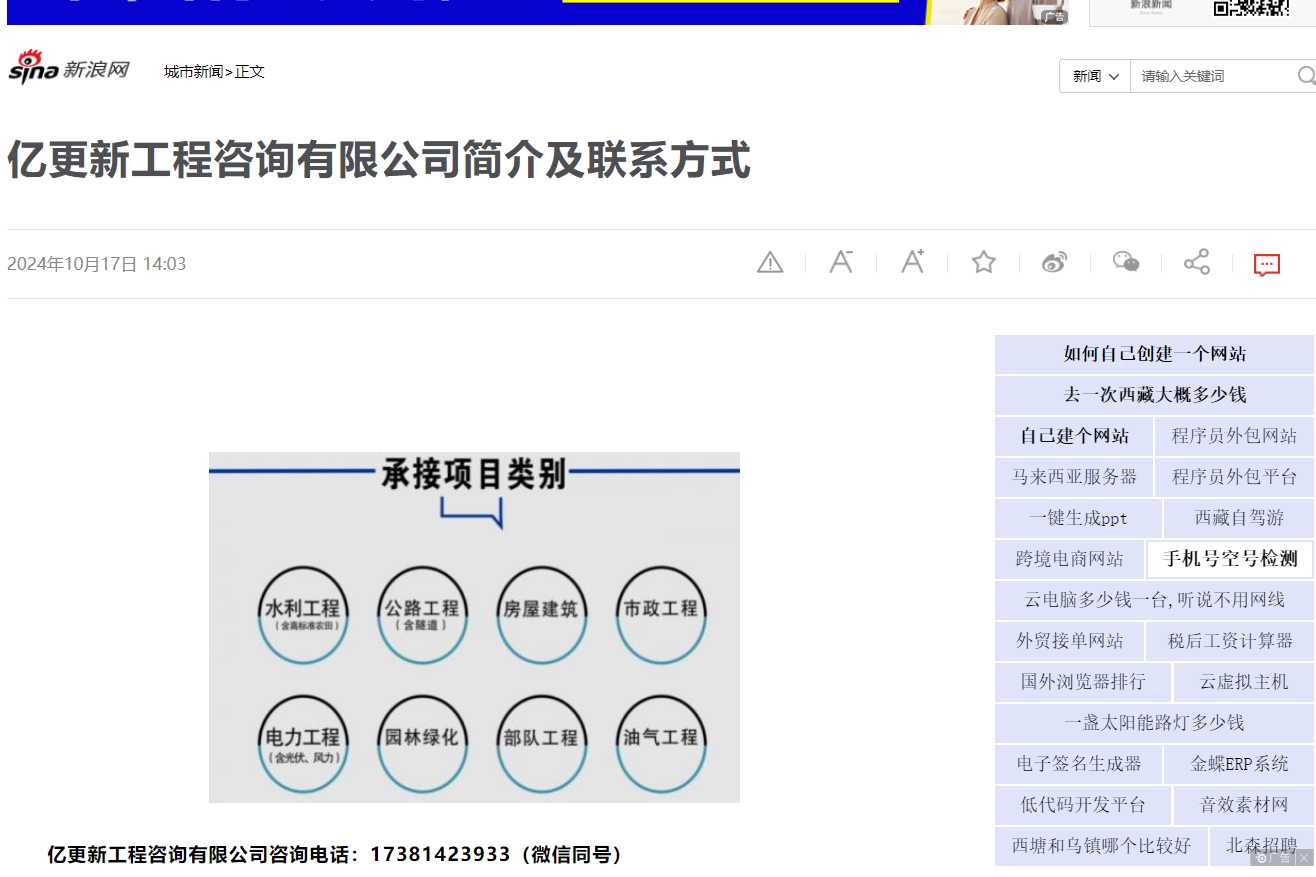This screenshot has width=1316, height=877.
Task: Bookmark article with star icon
Action: (x=984, y=263)
